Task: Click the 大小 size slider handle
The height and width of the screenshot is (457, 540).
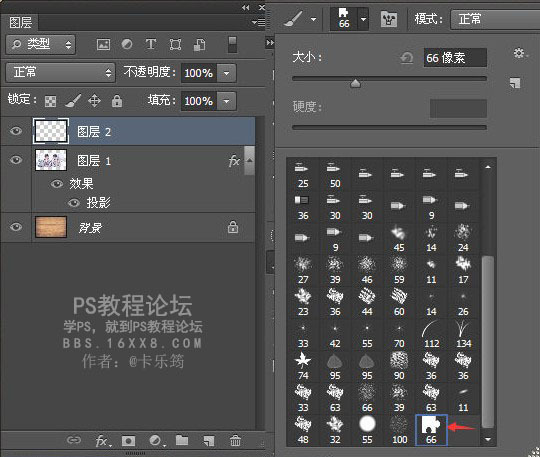Action: tap(355, 83)
